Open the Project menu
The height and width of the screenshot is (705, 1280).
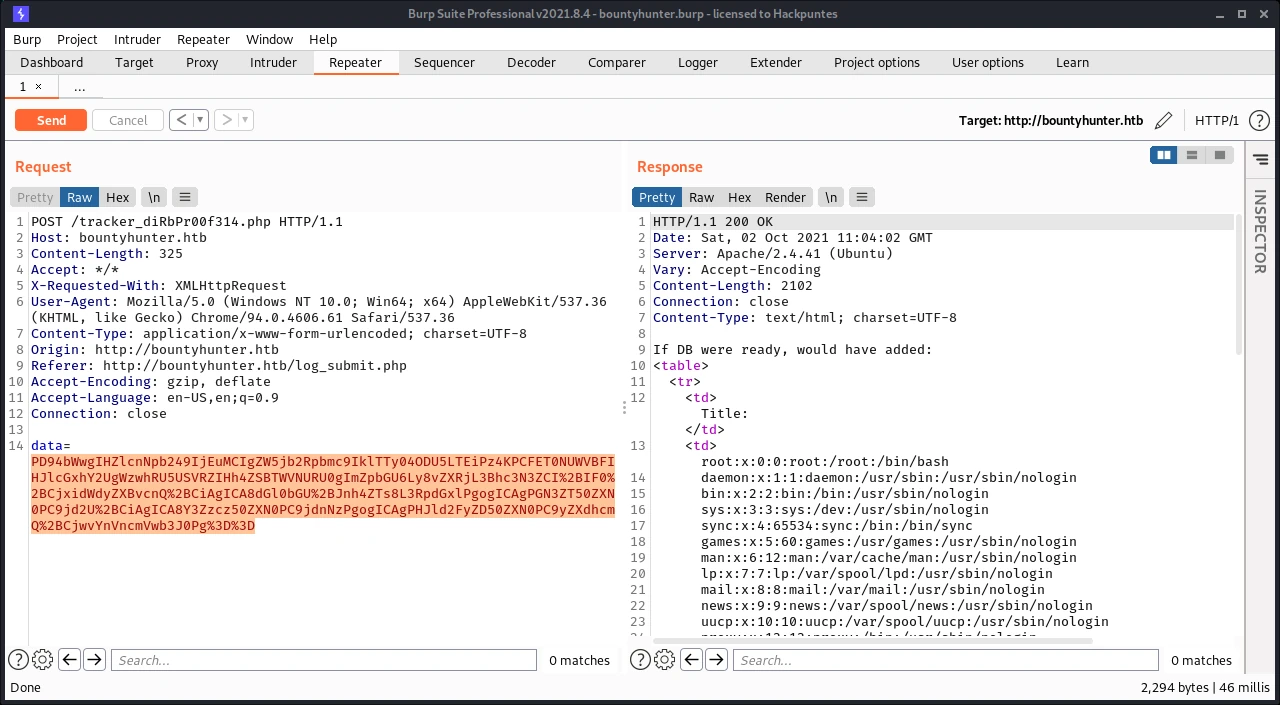77,39
